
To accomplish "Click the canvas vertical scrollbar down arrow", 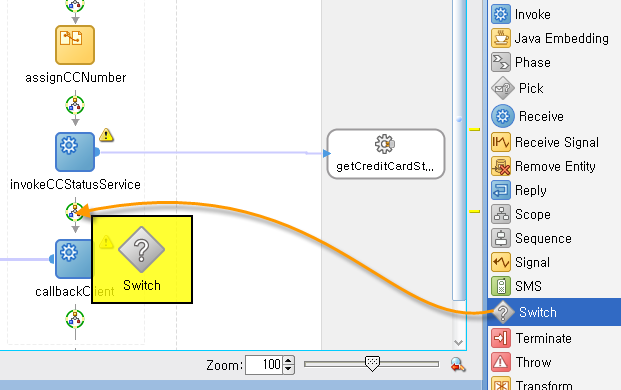I will click(459, 343).
